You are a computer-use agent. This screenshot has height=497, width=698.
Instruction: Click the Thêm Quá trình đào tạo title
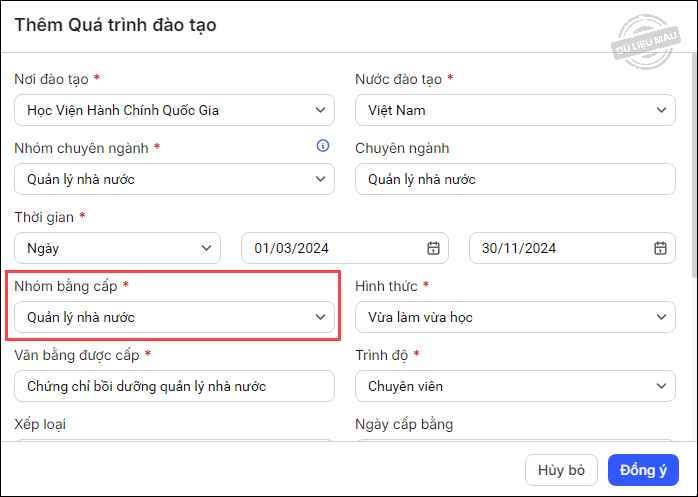pyautogui.click(x=115, y=25)
